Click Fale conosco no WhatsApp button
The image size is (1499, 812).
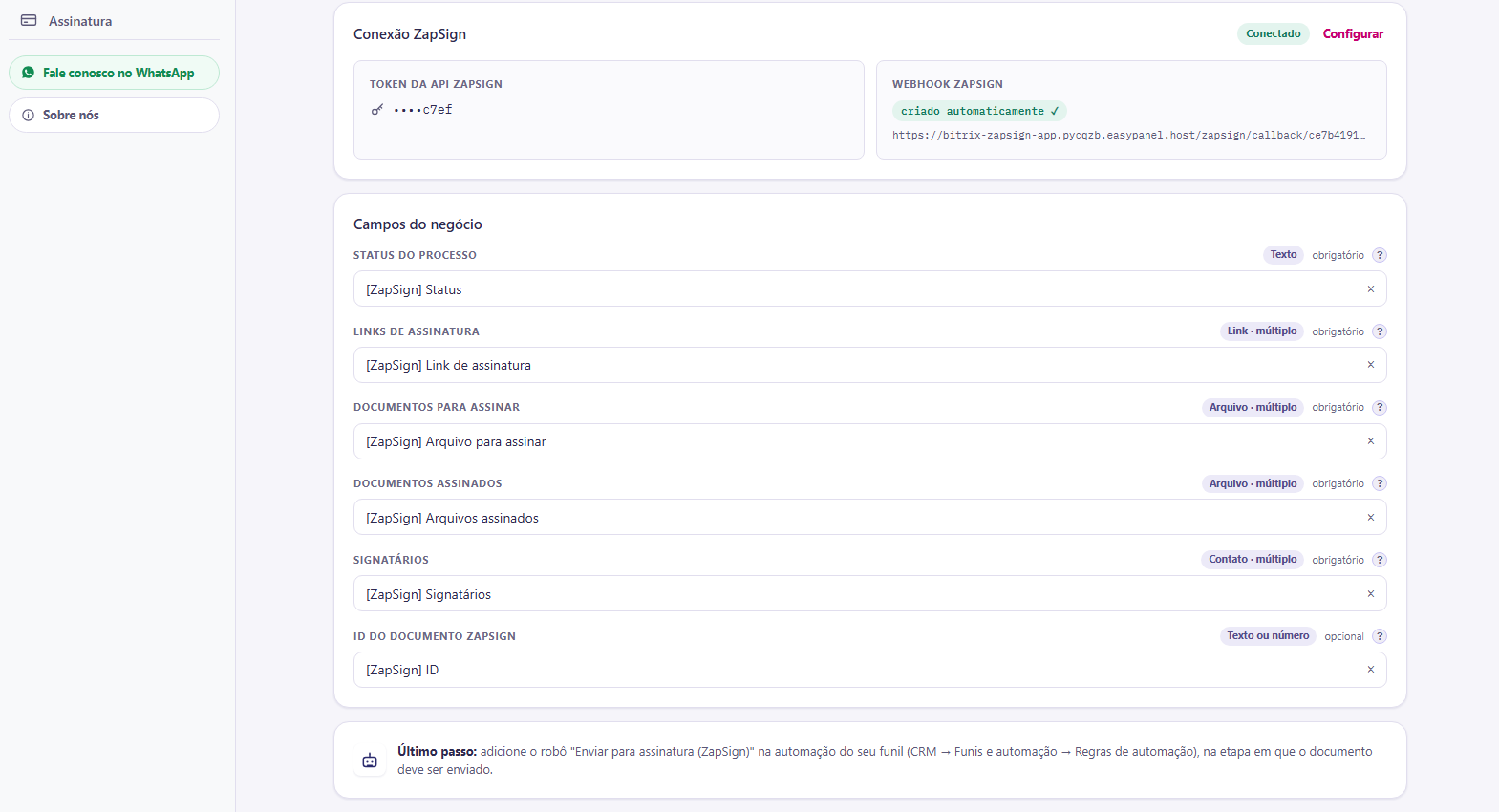pyautogui.click(x=114, y=73)
